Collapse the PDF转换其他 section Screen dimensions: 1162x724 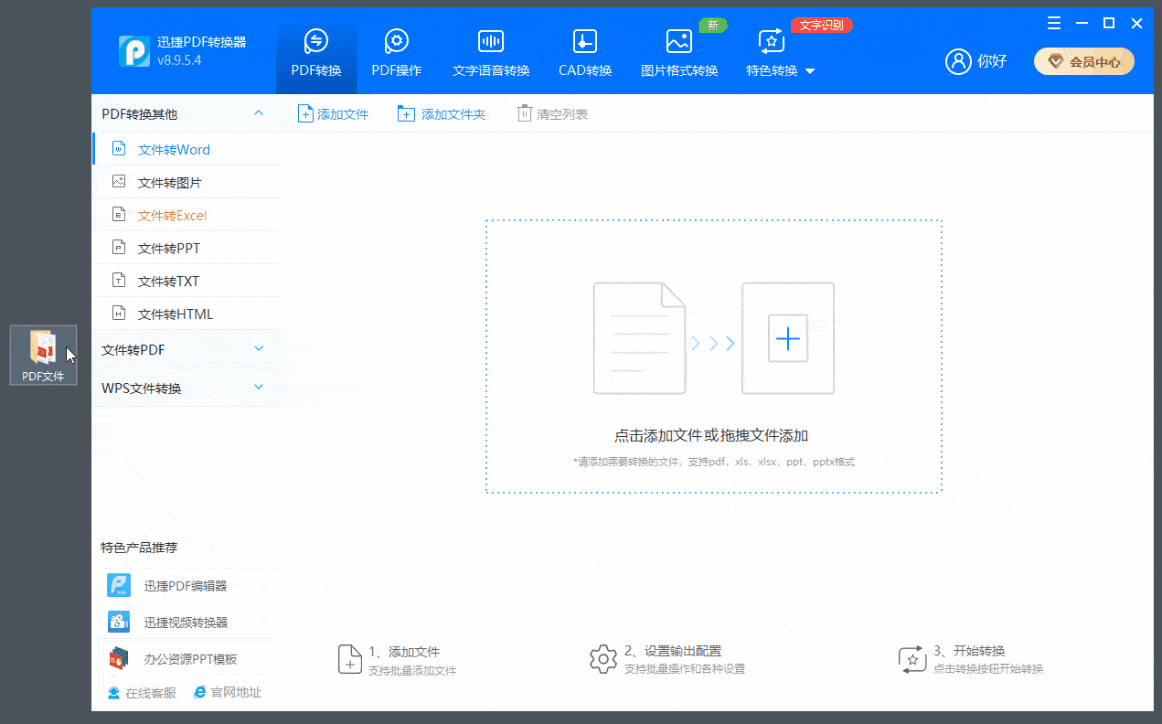(258, 114)
